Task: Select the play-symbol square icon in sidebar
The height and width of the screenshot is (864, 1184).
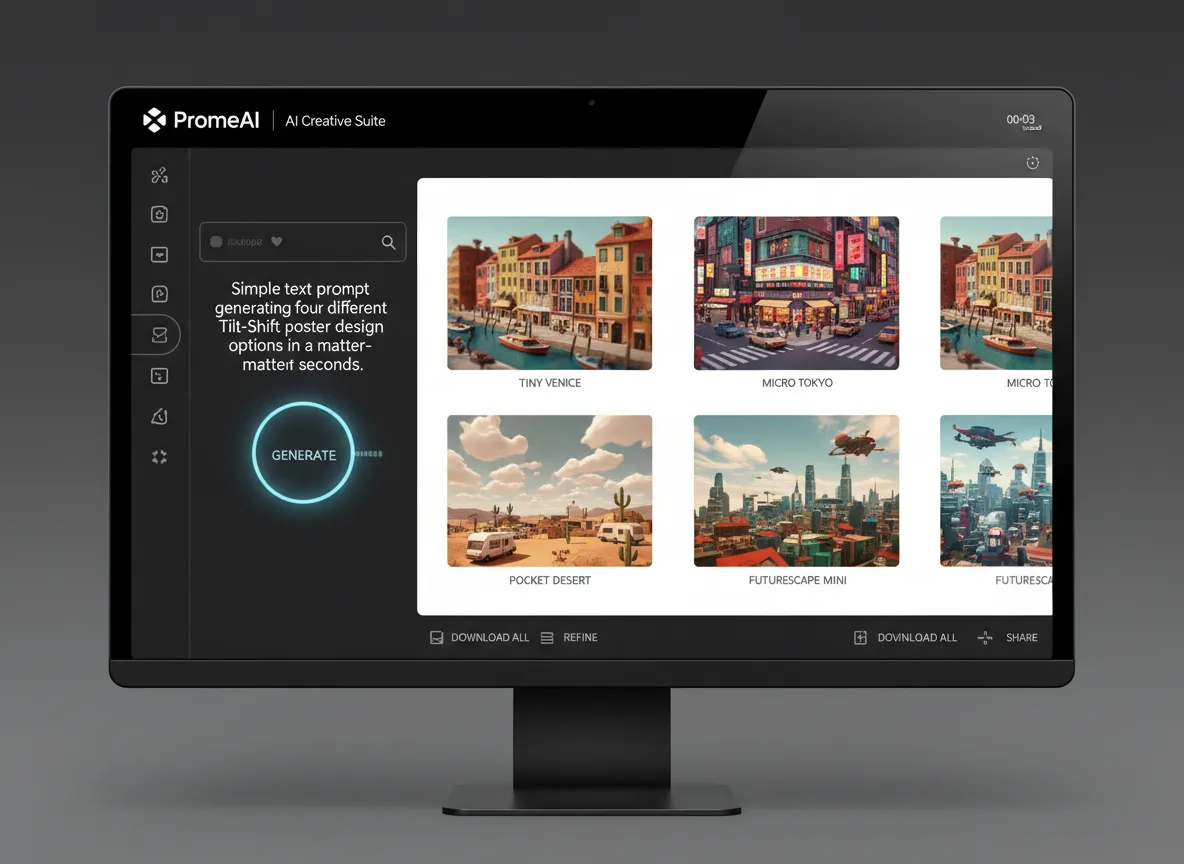Action: (x=159, y=294)
